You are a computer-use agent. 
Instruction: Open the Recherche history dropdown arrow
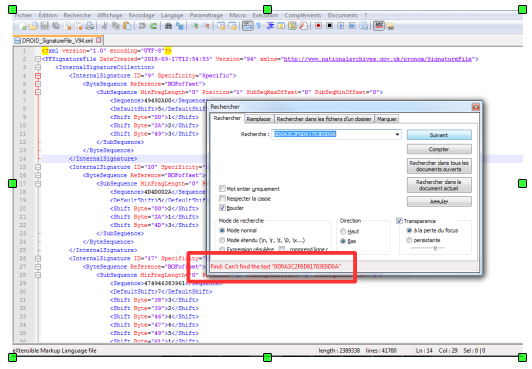tap(397, 135)
